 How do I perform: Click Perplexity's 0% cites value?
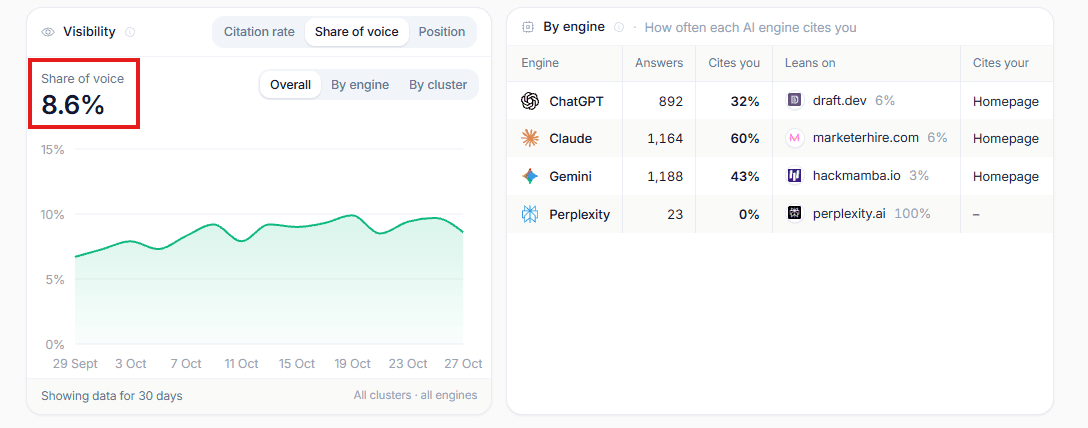click(749, 214)
